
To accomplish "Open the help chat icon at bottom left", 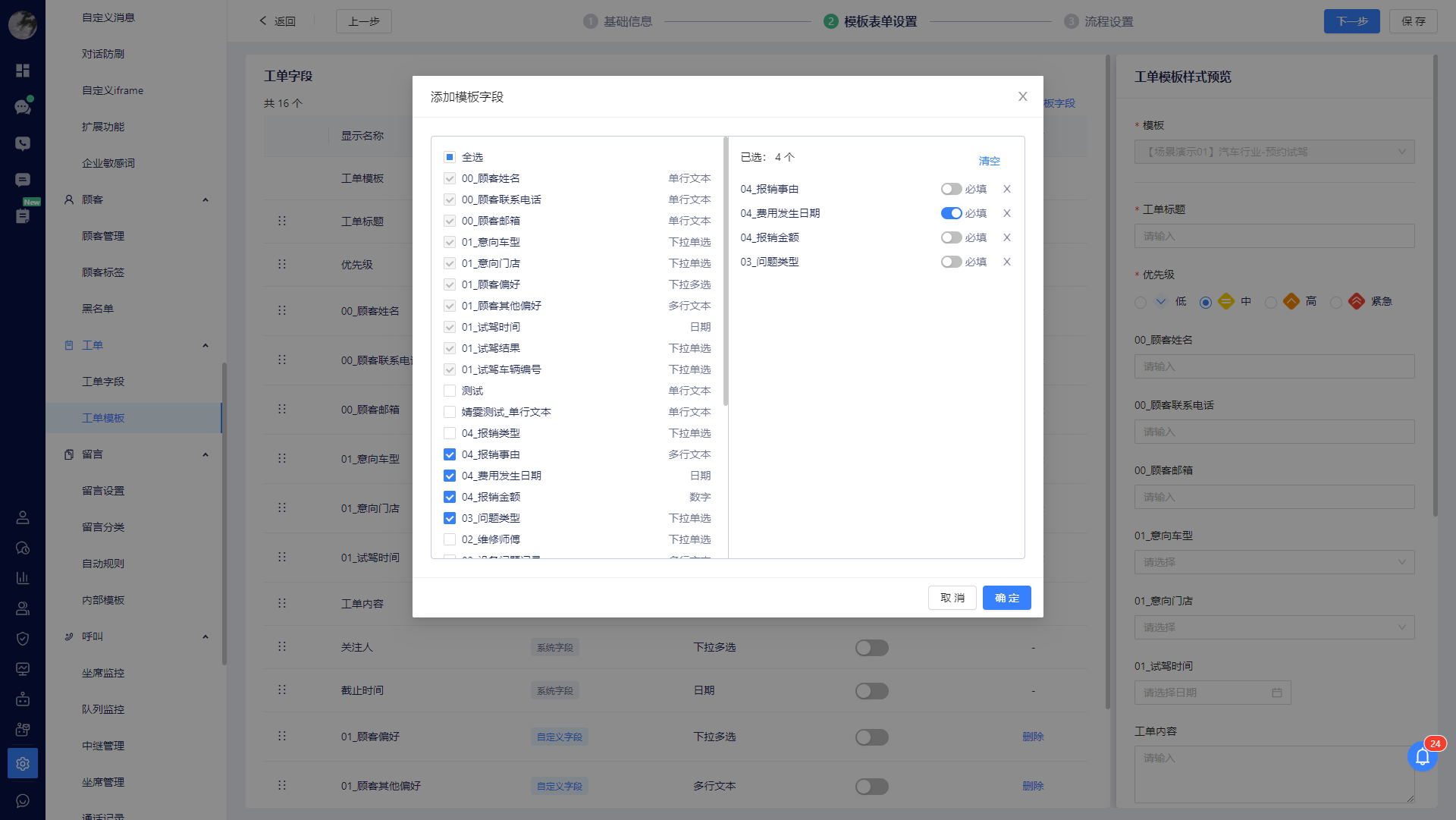I will [23, 800].
